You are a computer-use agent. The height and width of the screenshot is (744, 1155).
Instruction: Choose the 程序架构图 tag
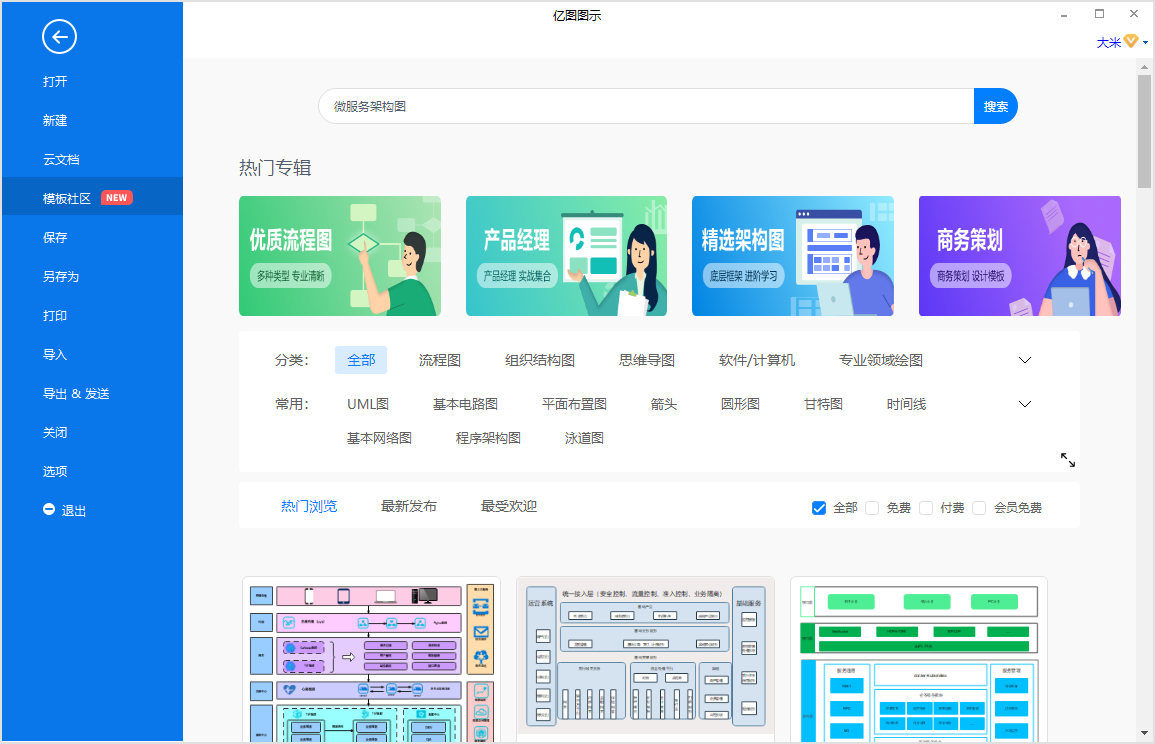488,438
